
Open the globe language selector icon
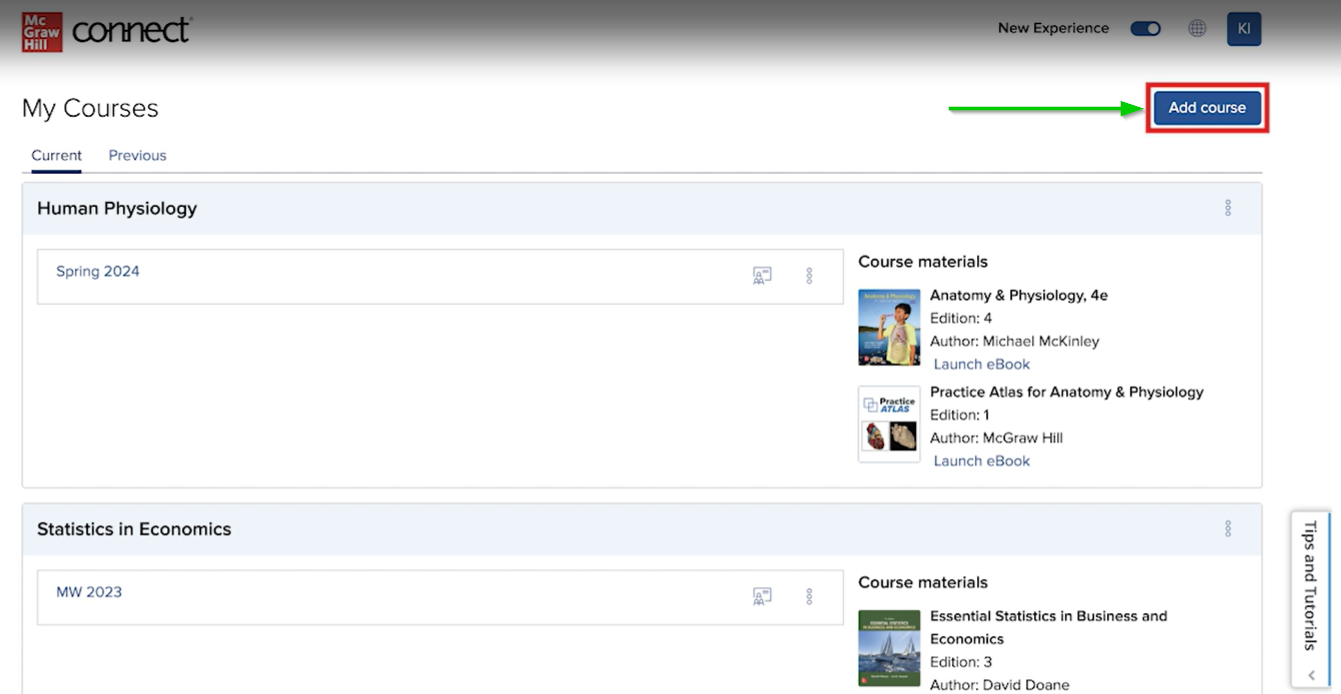pos(1196,28)
